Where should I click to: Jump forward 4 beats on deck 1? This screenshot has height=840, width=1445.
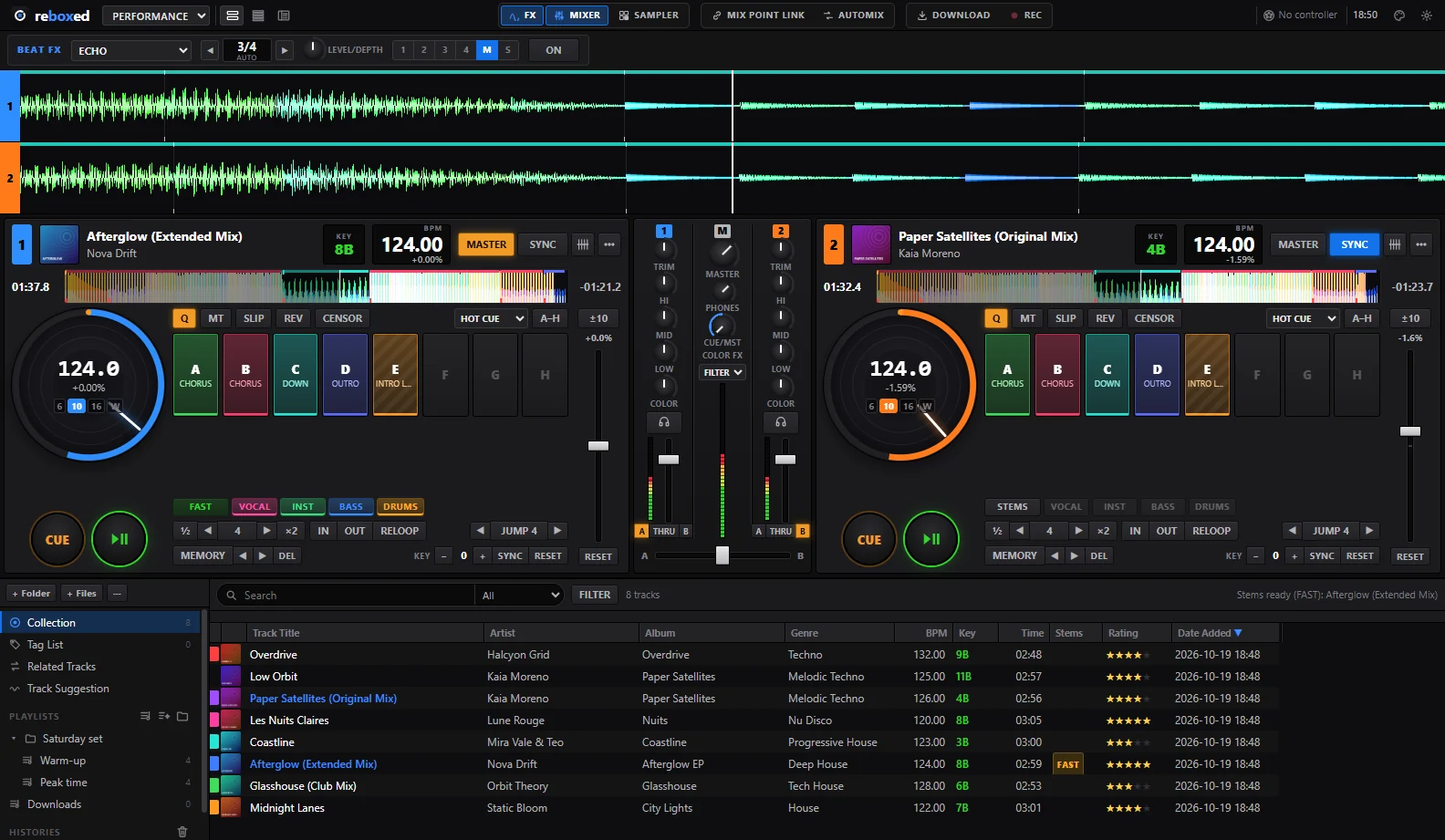(557, 531)
